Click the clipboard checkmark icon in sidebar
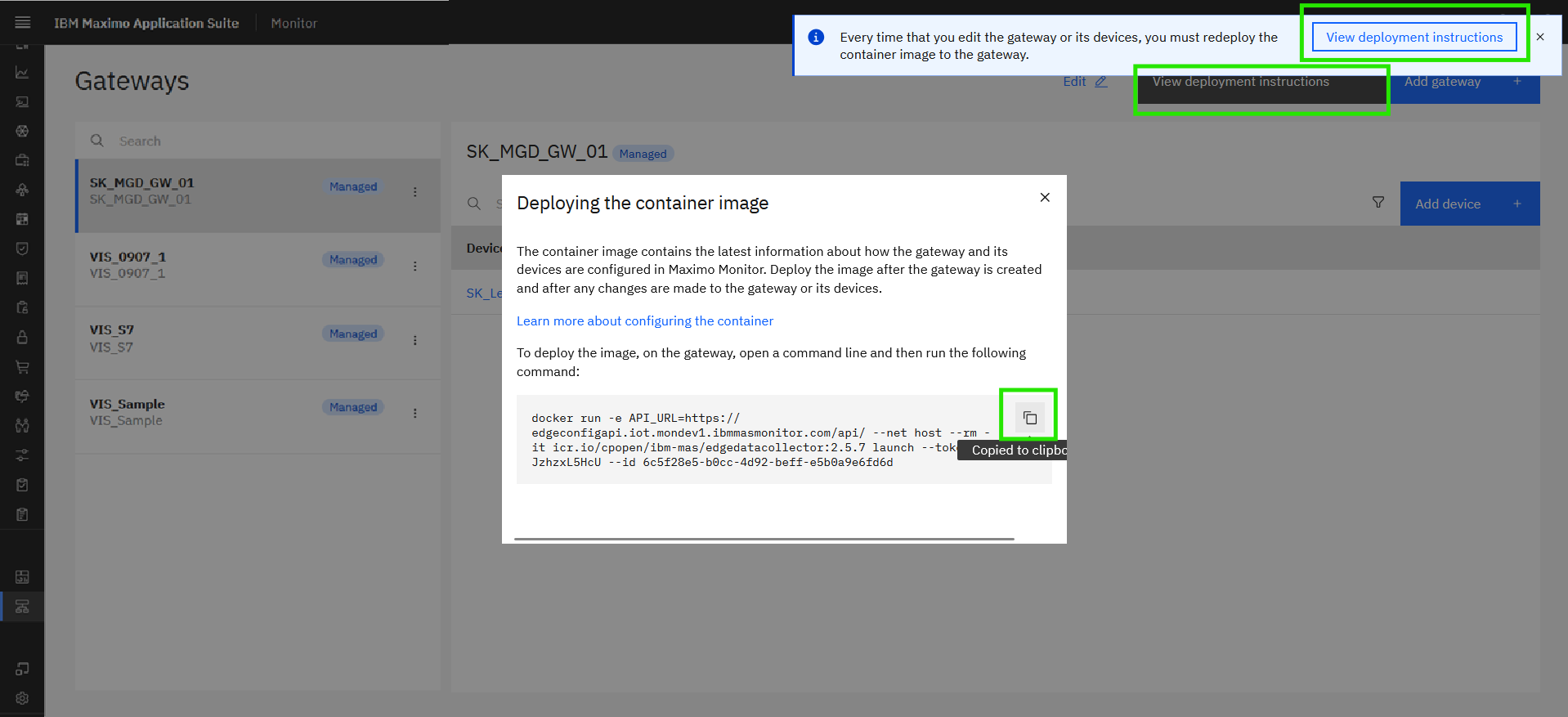The width and height of the screenshot is (1568, 717). (22, 485)
